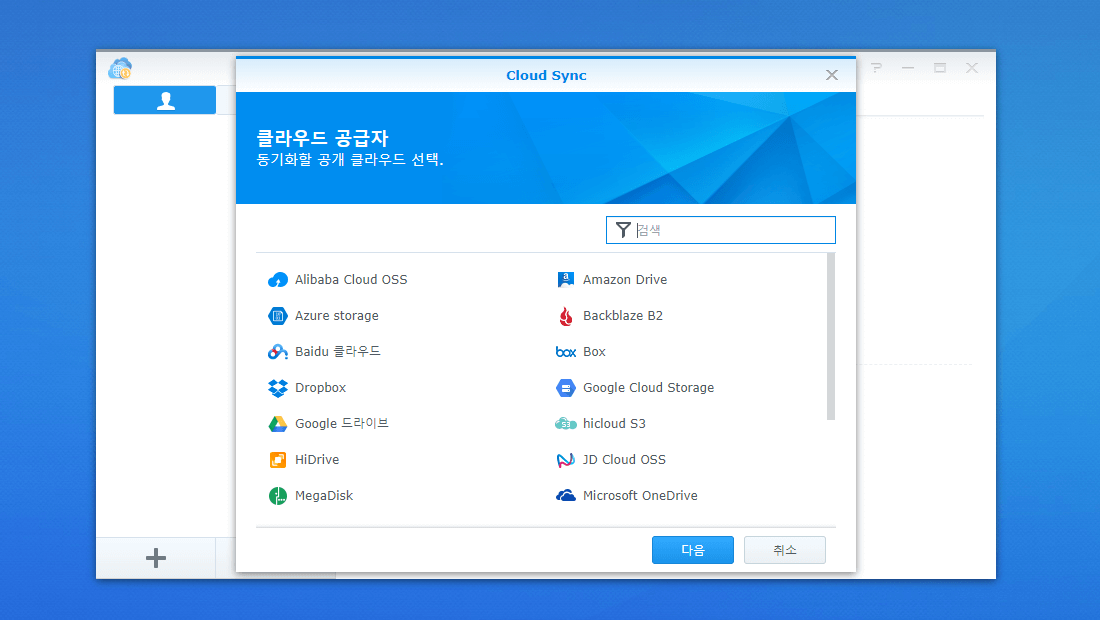Select the Google Cloud Storage label
The image size is (1100, 620).
tap(648, 388)
